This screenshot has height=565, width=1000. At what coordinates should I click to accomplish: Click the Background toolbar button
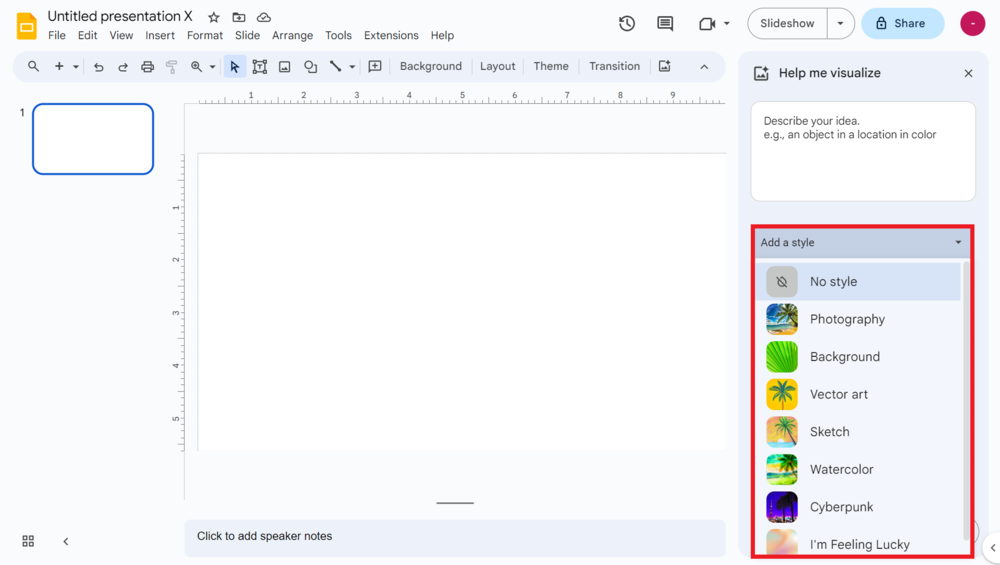430,66
